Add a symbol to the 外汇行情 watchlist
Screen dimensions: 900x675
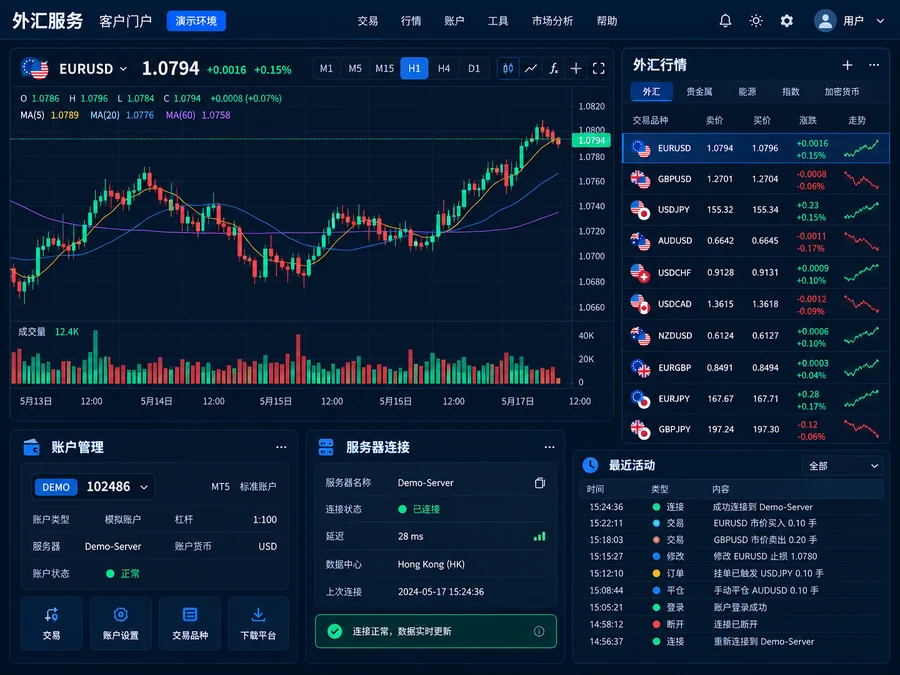click(x=847, y=65)
